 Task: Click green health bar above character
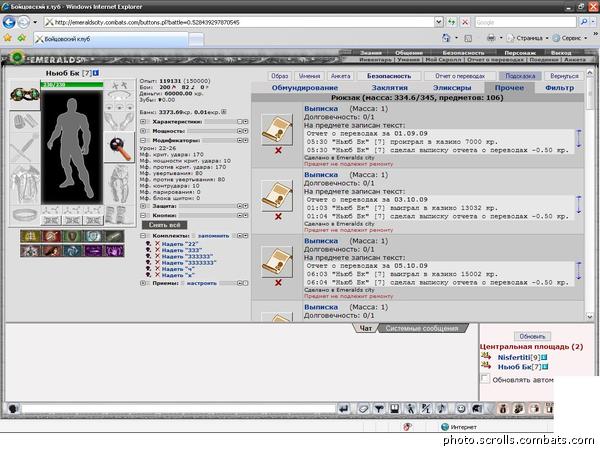tap(72, 85)
